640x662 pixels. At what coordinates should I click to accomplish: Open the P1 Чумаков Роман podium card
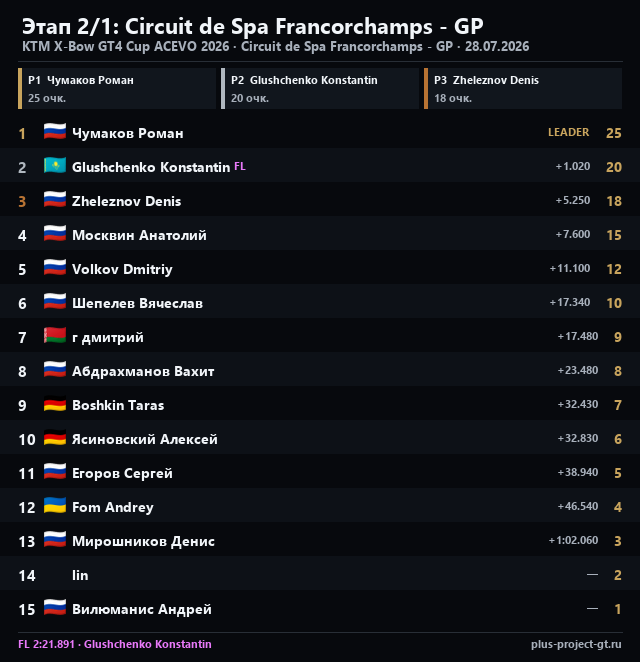(117, 89)
